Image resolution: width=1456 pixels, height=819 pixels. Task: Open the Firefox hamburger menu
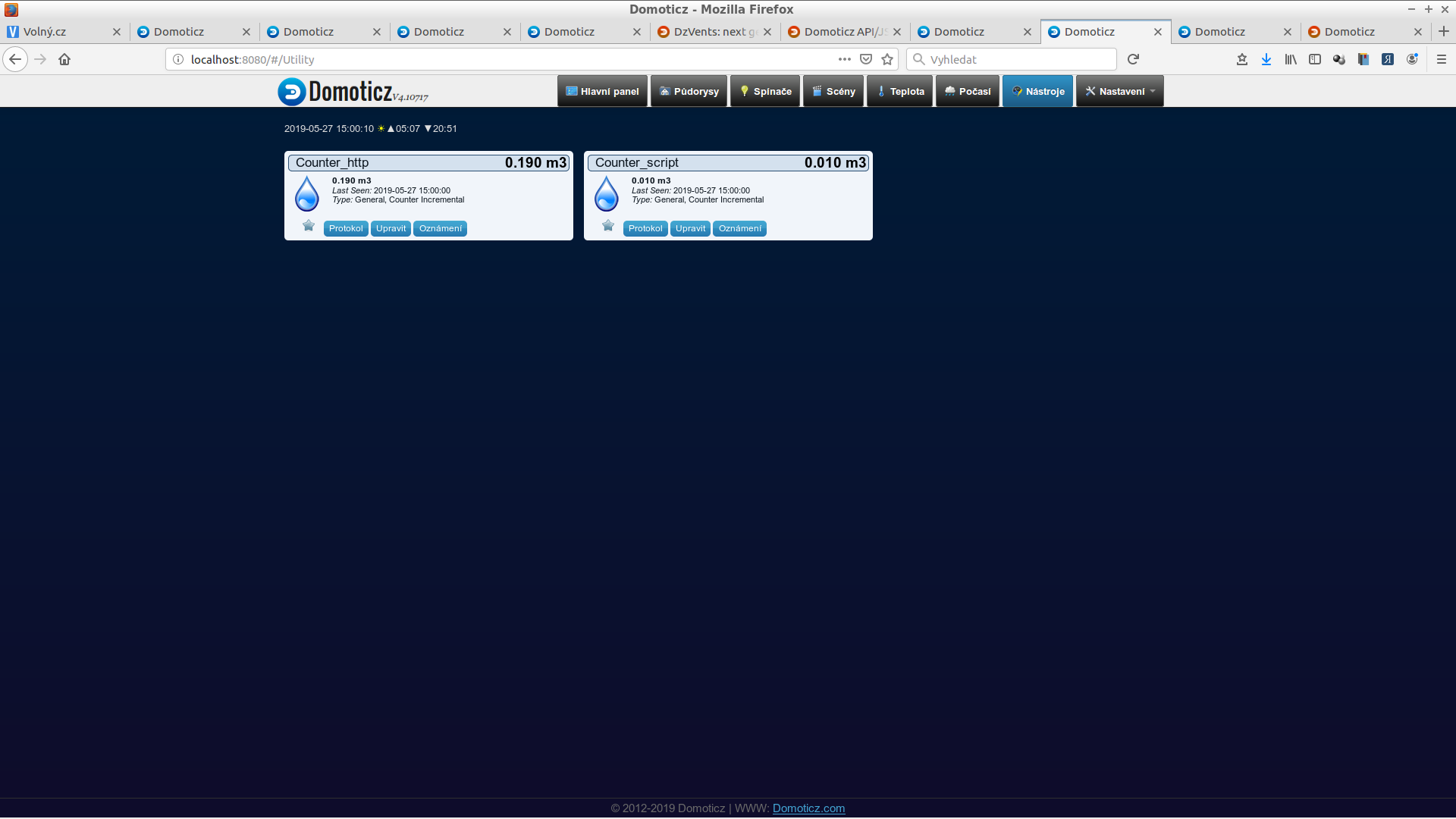pyautogui.click(x=1442, y=59)
